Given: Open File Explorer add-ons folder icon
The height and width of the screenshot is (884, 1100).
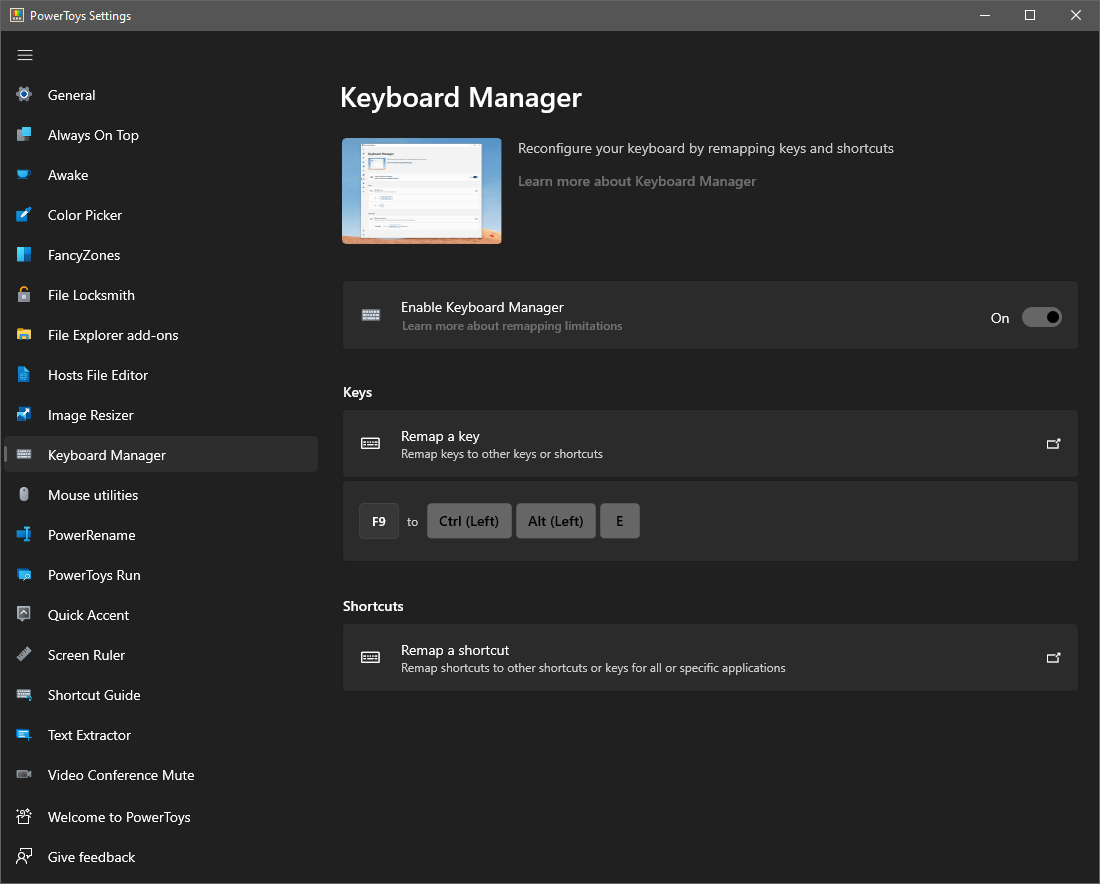Looking at the screenshot, I should (x=24, y=335).
